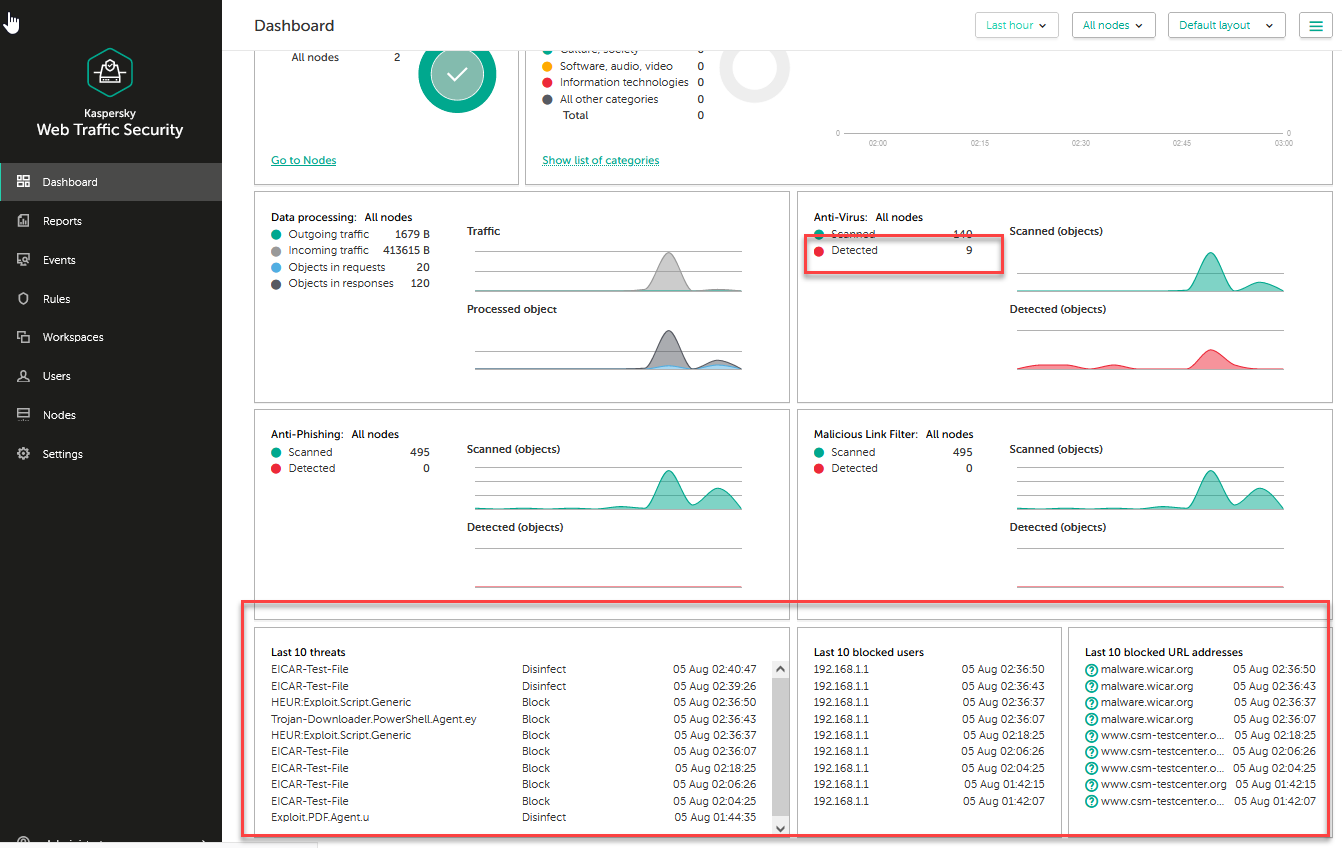Click the Show list of categories link

tap(600, 160)
